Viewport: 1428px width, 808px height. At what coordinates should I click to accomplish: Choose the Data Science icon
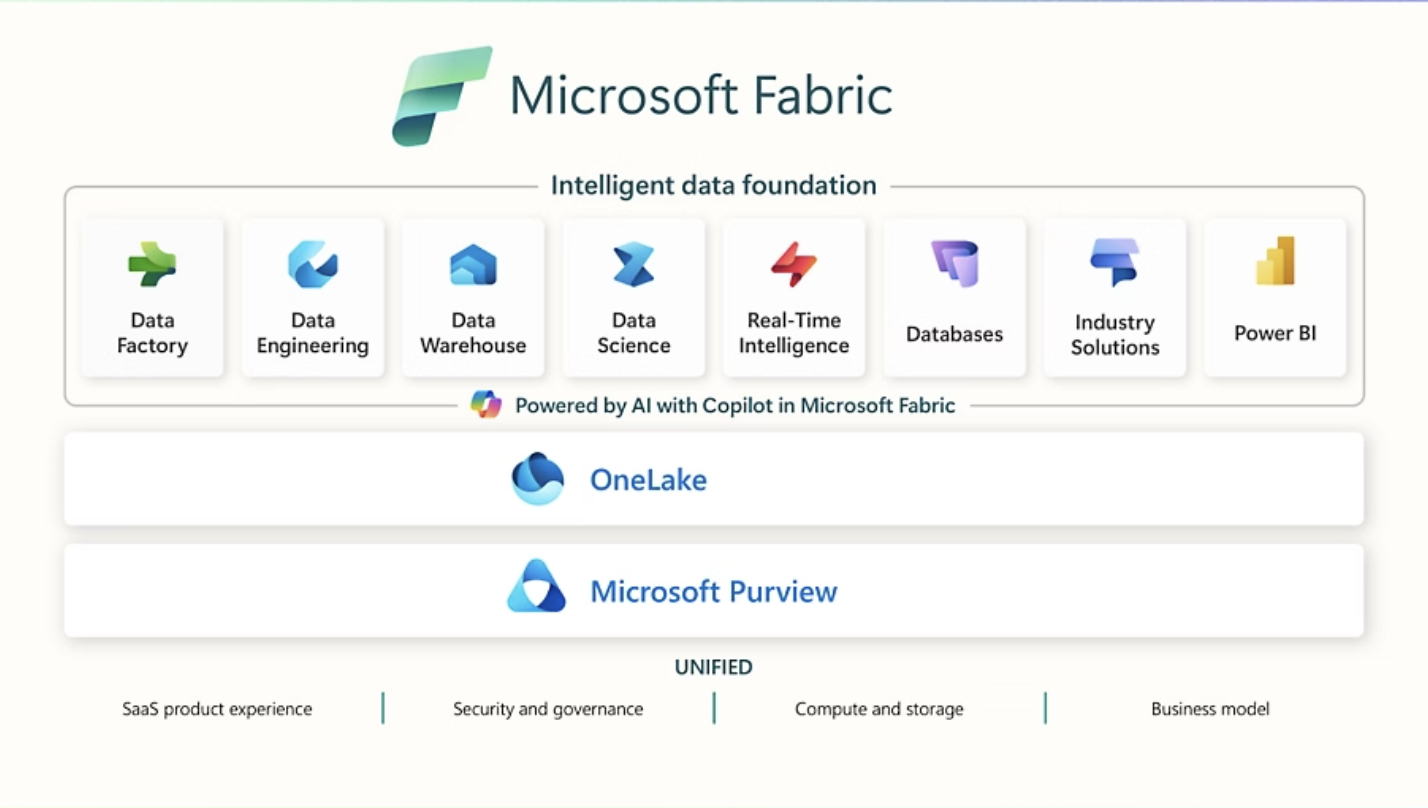click(x=634, y=264)
